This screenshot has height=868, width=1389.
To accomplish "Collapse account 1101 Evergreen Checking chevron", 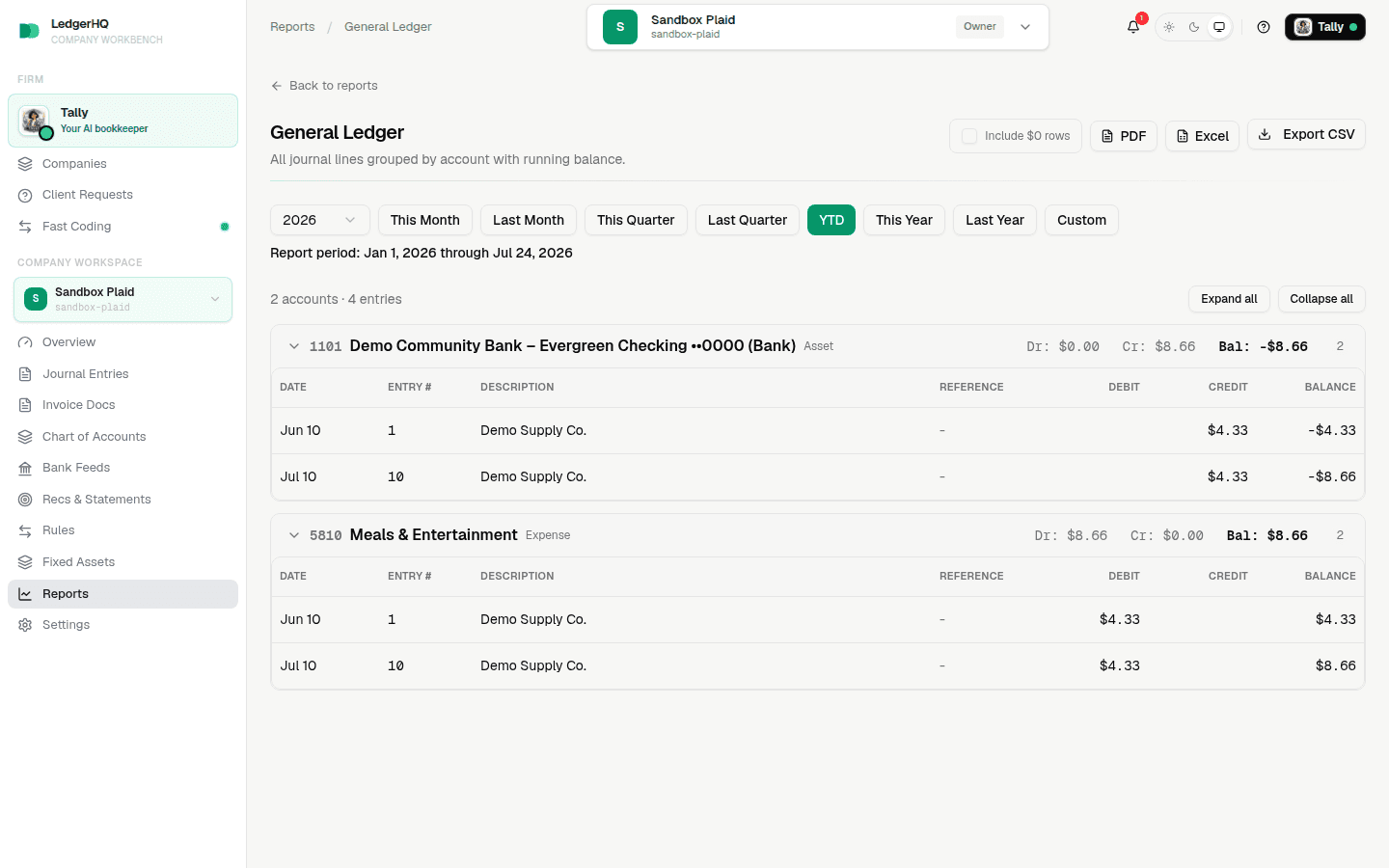I will click(x=294, y=346).
